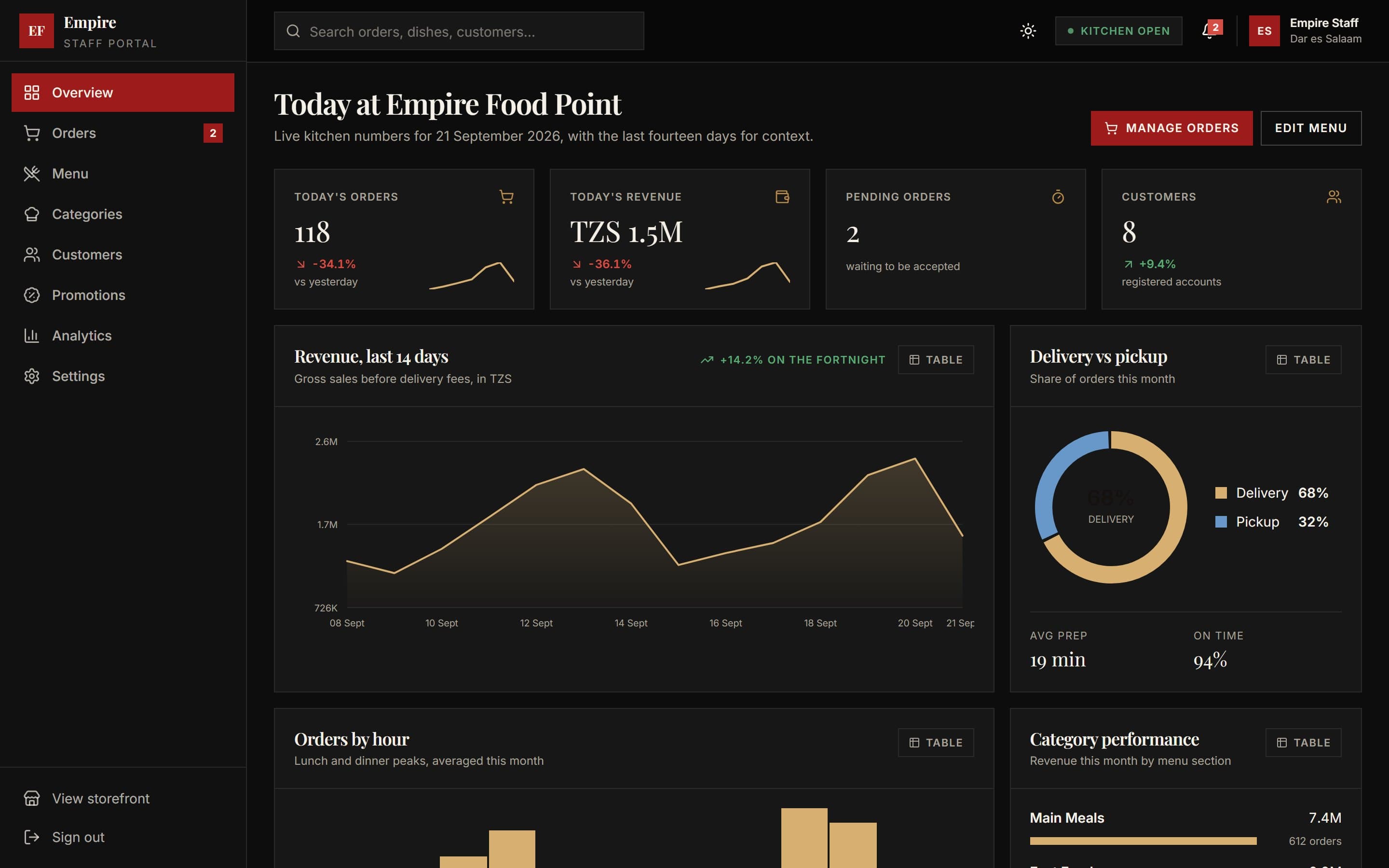This screenshot has width=1389, height=868.
Task: Click the wallet icon on Today's Revenue card
Action: click(x=782, y=197)
